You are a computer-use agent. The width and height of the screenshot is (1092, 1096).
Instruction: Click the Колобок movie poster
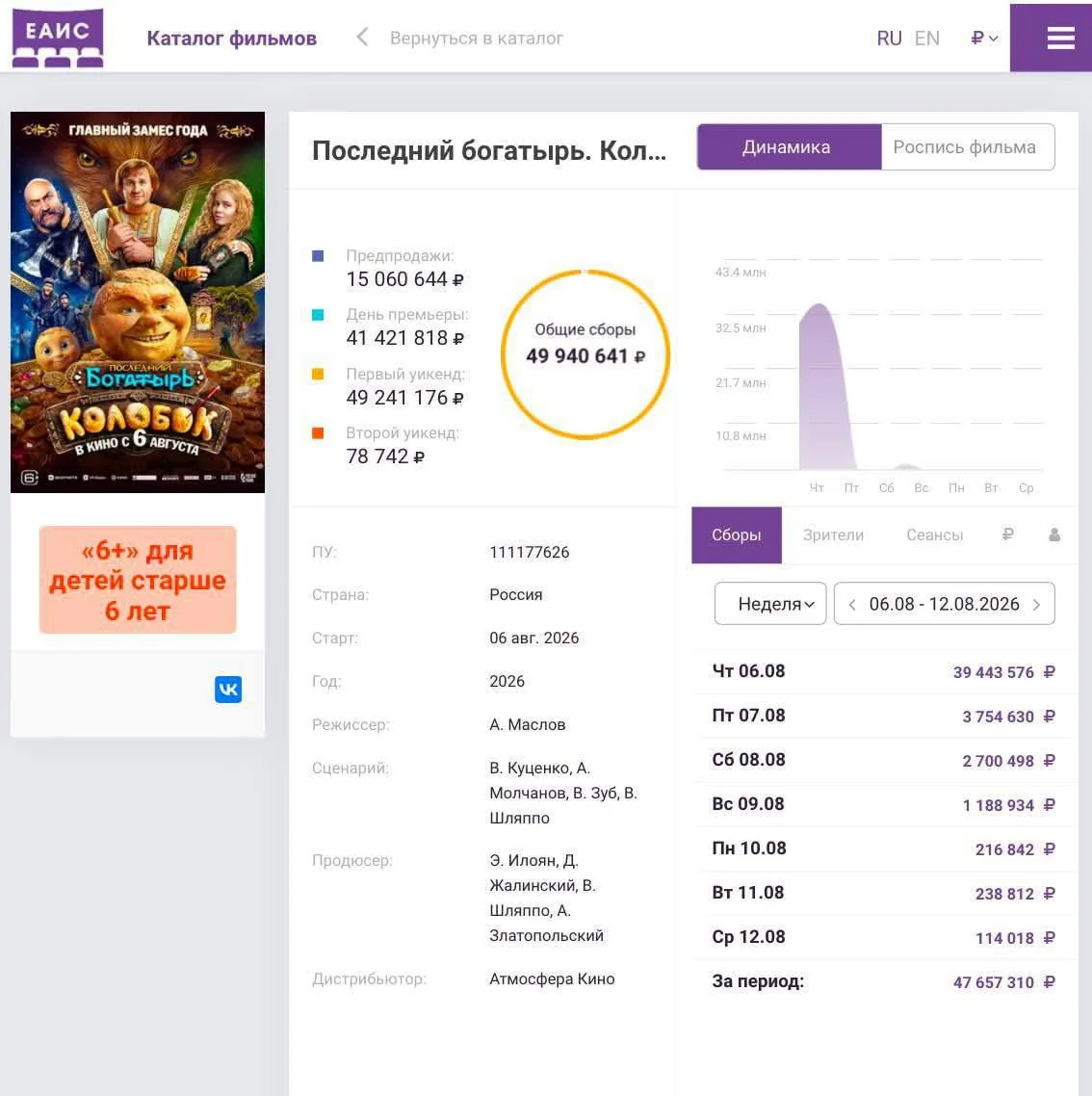click(138, 302)
